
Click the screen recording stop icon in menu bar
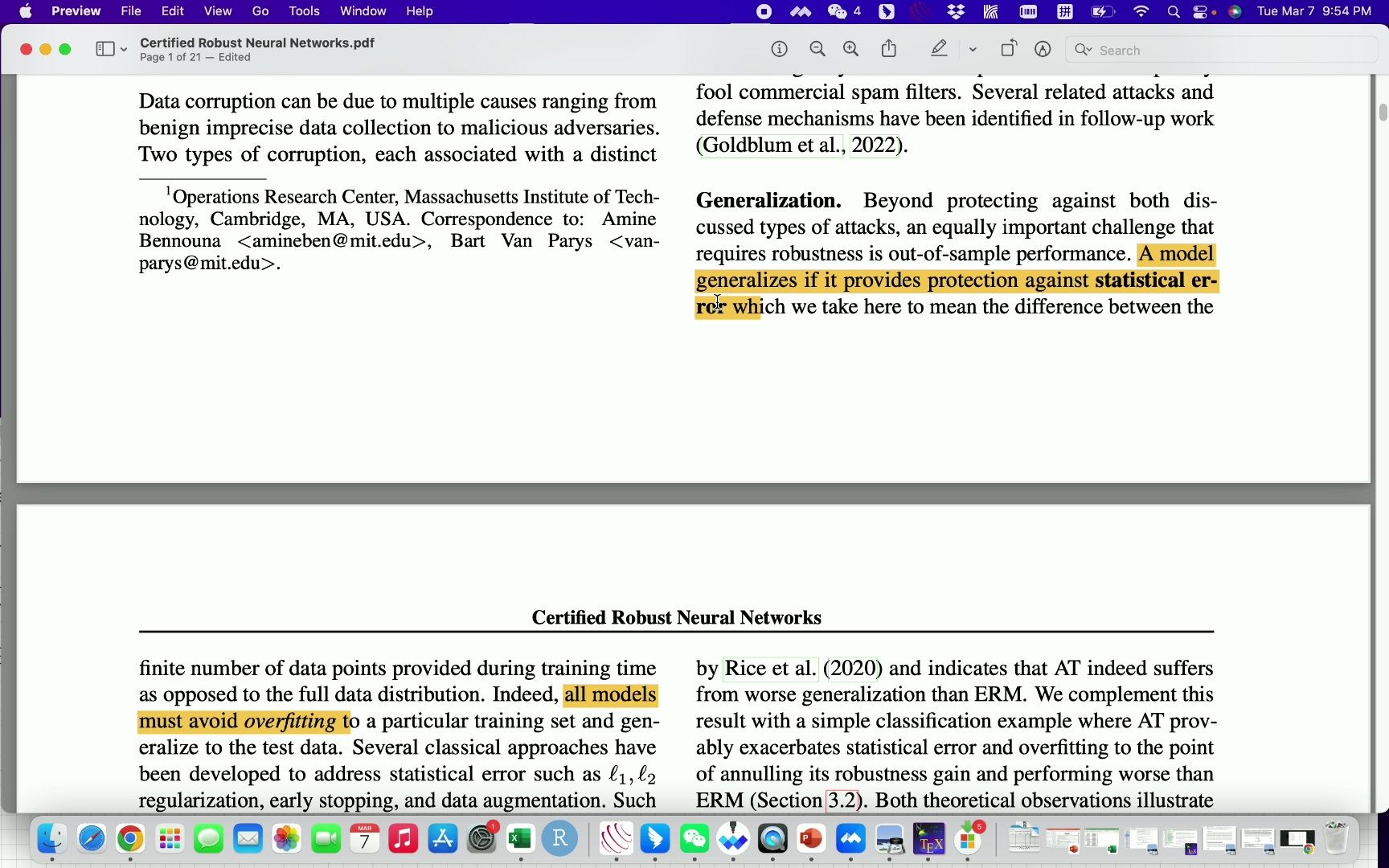click(x=764, y=11)
